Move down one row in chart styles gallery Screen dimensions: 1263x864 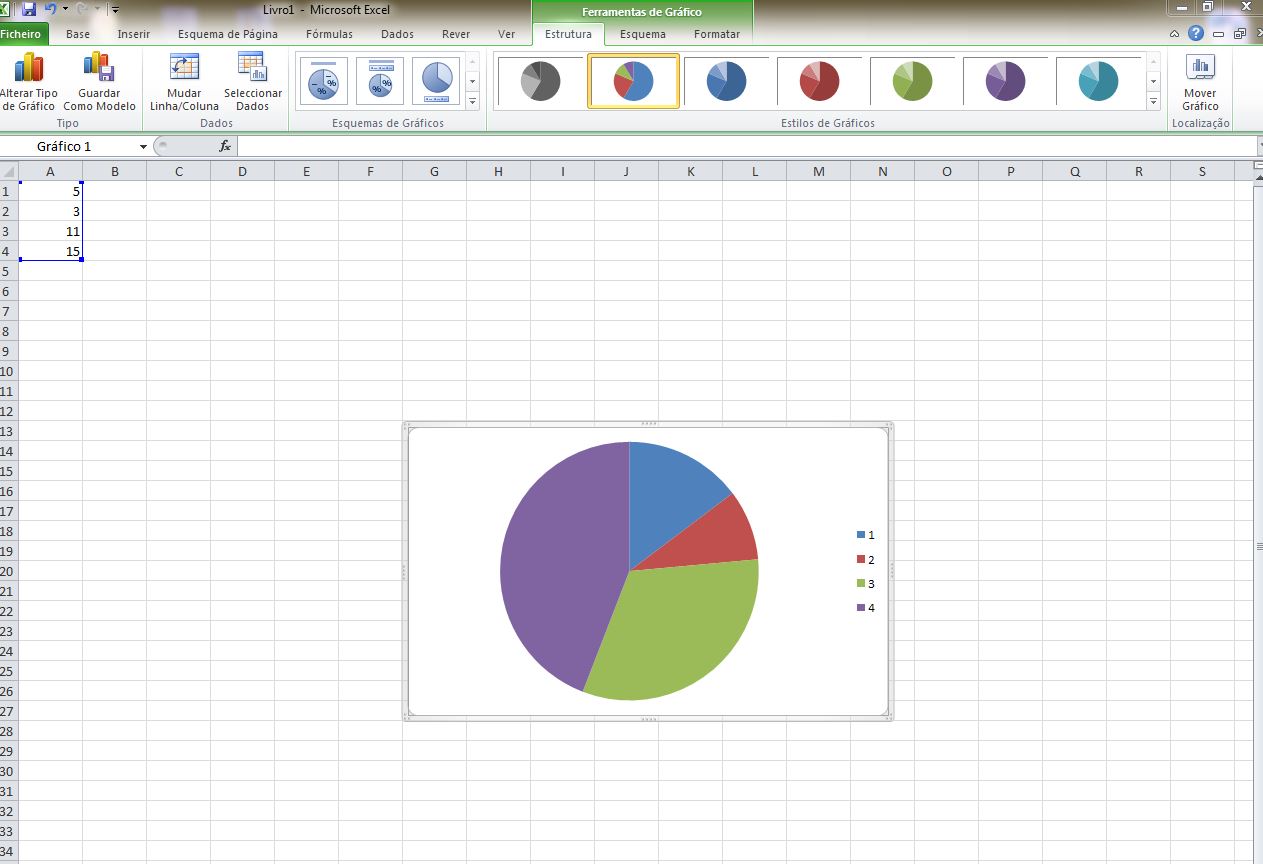pyautogui.click(x=1153, y=80)
